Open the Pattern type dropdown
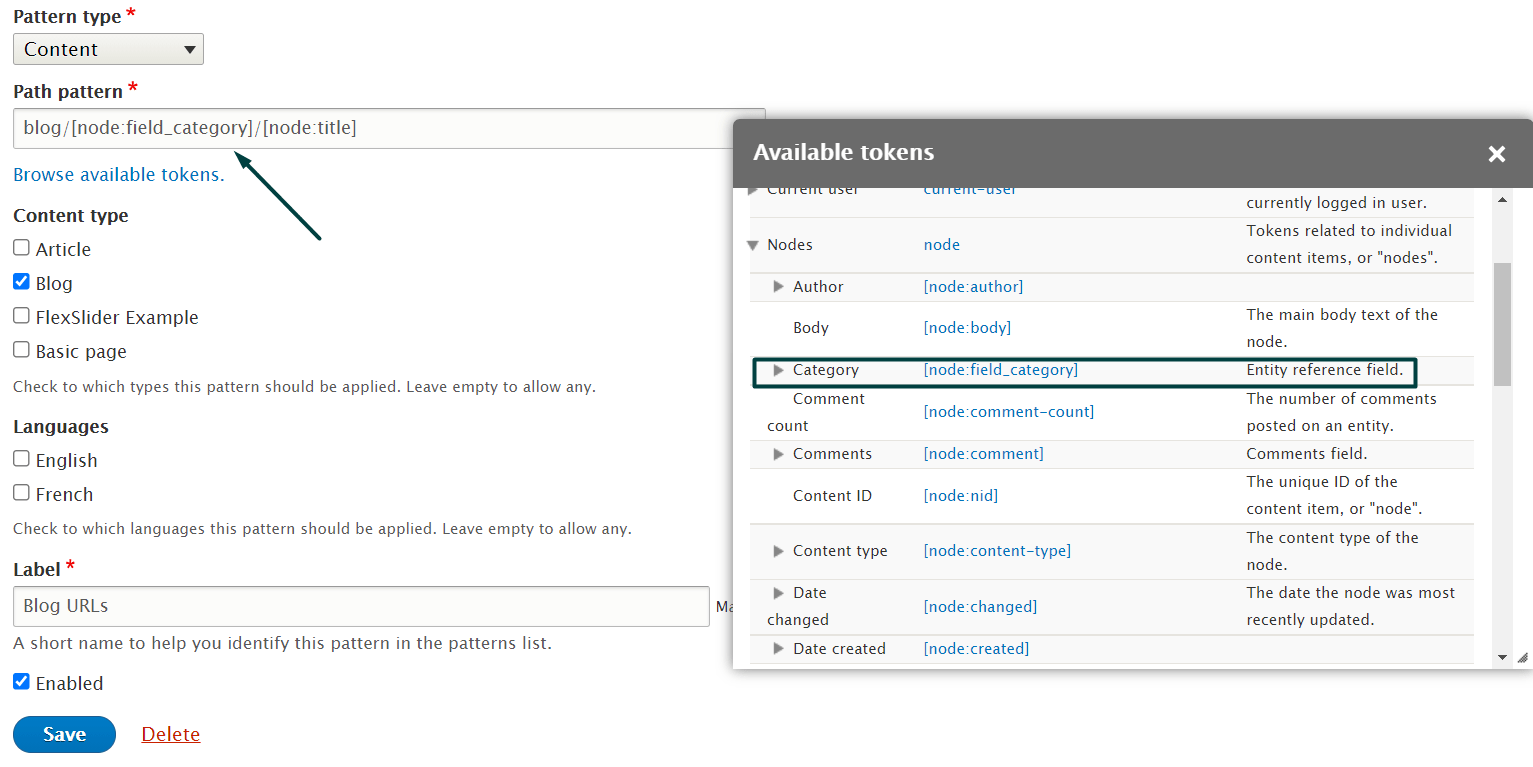Image resolution: width=1533 pixels, height=767 pixels. (108, 49)
